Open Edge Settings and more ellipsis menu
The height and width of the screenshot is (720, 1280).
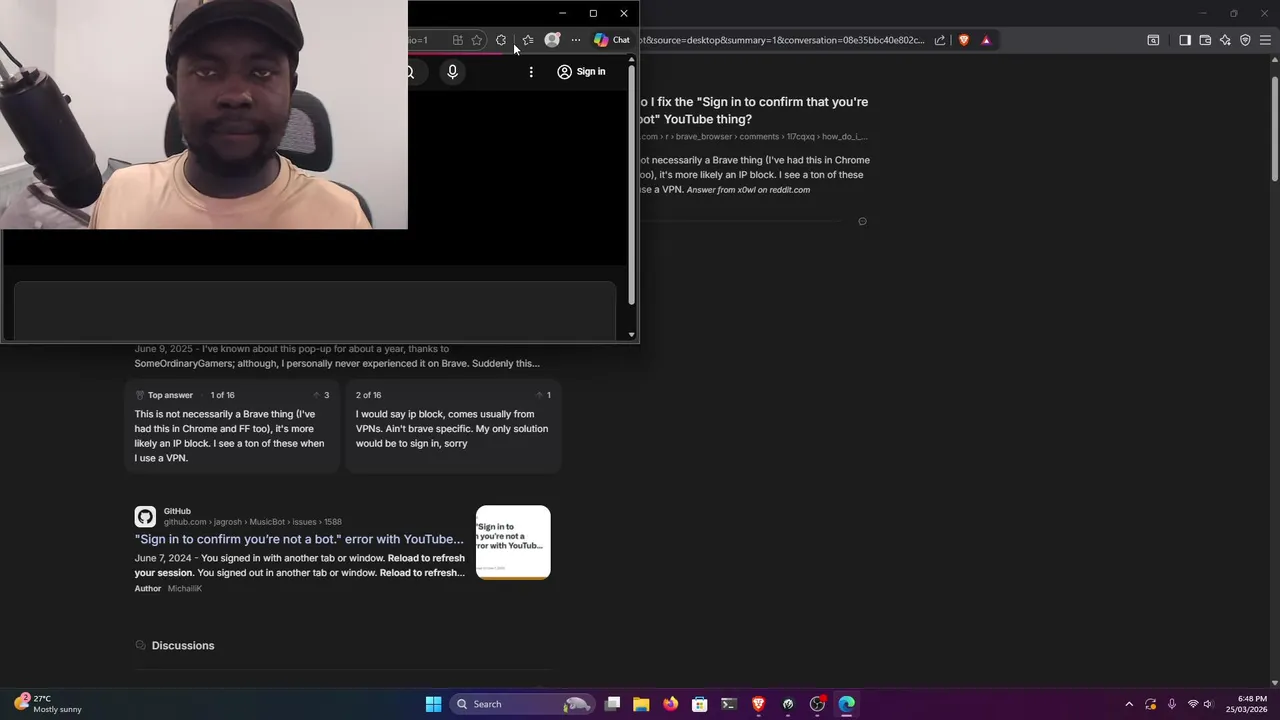pos(575,40)
